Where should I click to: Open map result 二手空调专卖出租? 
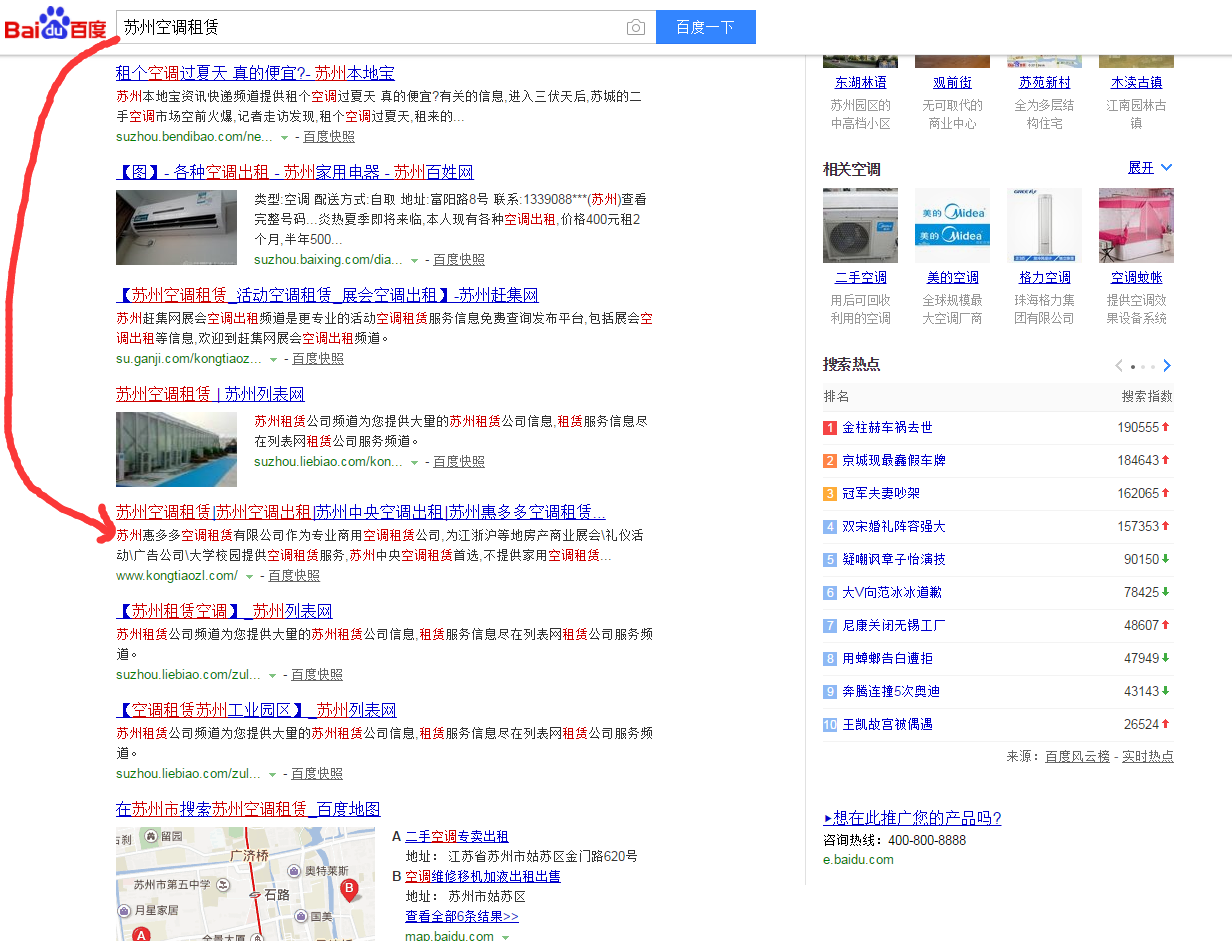(457, 837)
